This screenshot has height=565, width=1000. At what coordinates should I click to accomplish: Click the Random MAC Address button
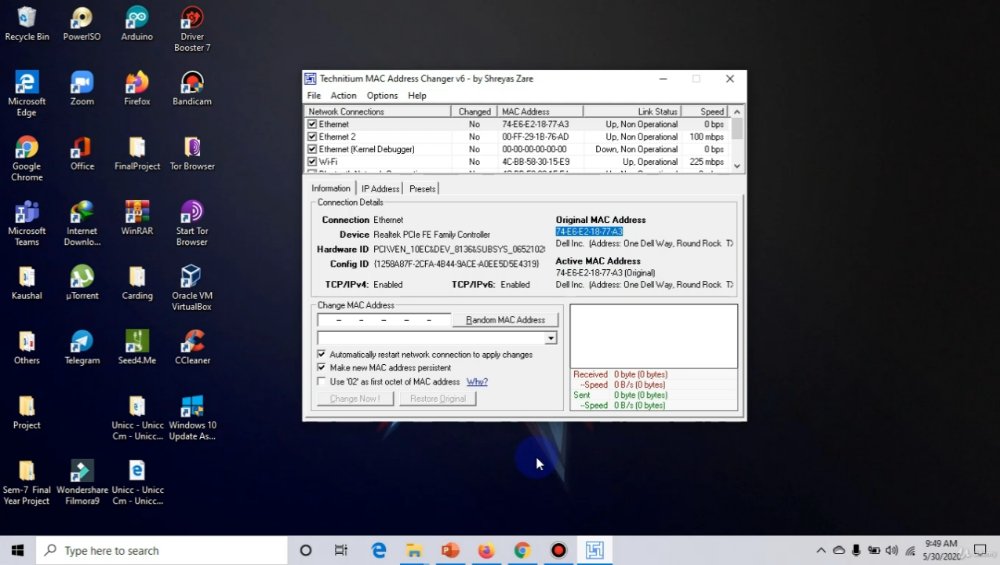click(x=505, y=319)
